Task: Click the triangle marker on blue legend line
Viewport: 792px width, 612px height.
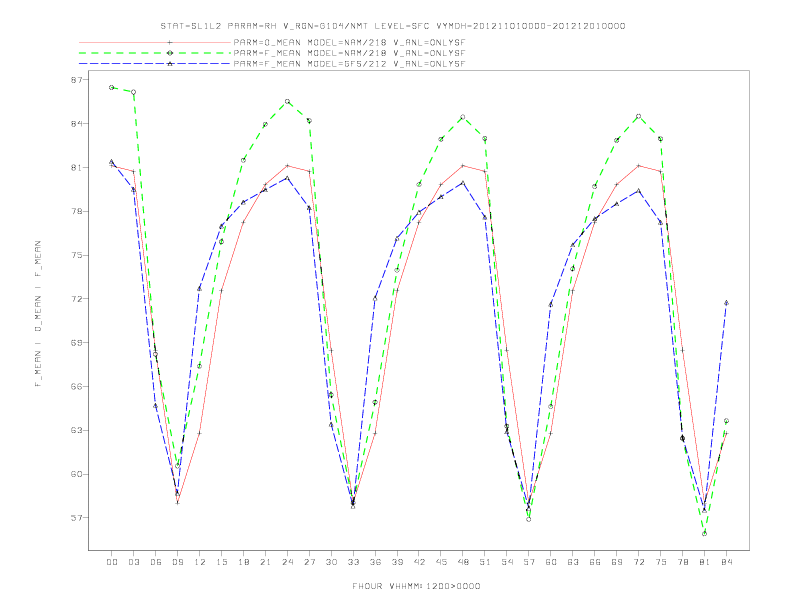Action: coord(170,64)
